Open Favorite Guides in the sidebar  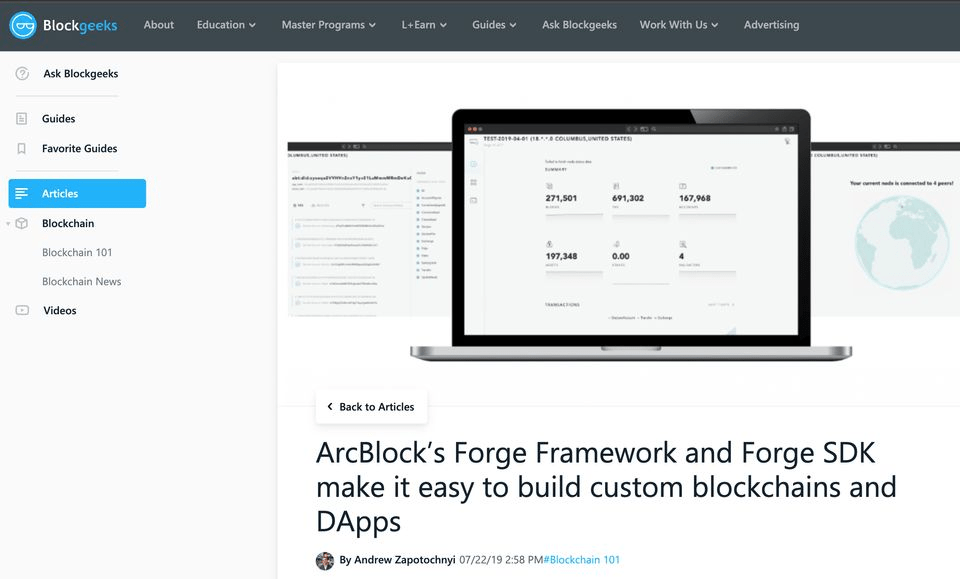point(80,149)
